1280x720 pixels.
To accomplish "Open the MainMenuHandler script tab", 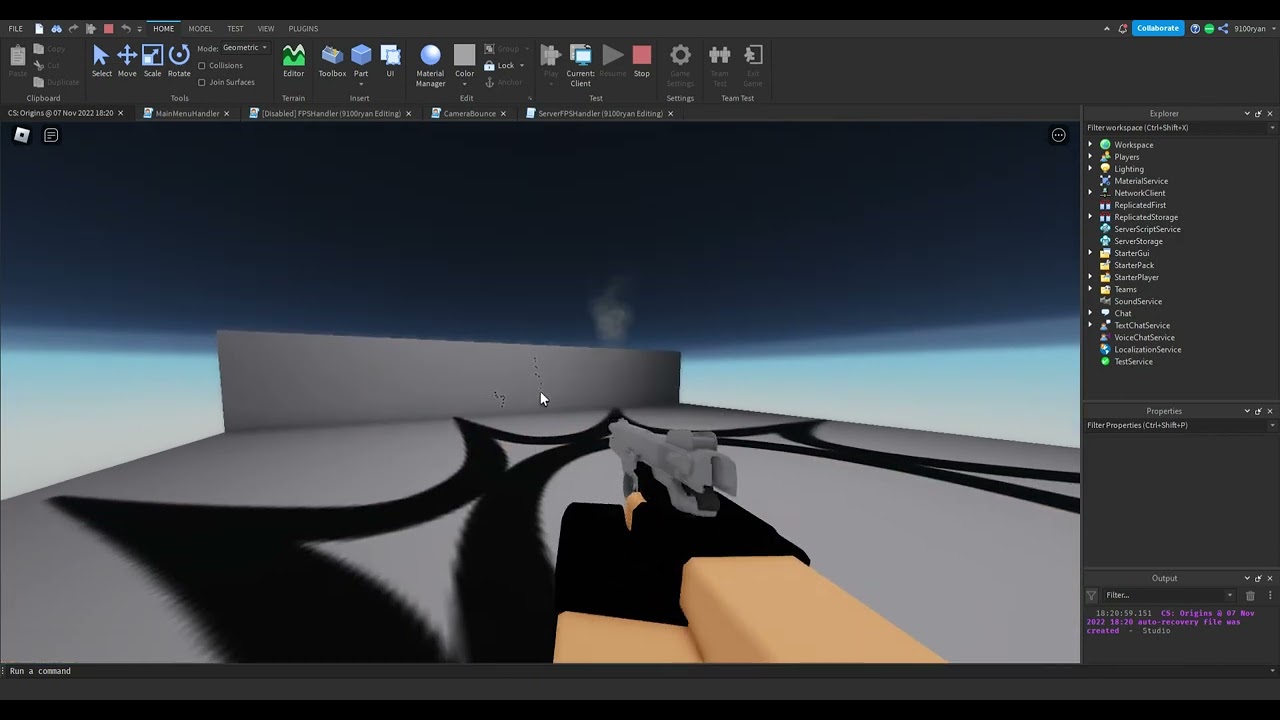I will [x=186, y=114].
